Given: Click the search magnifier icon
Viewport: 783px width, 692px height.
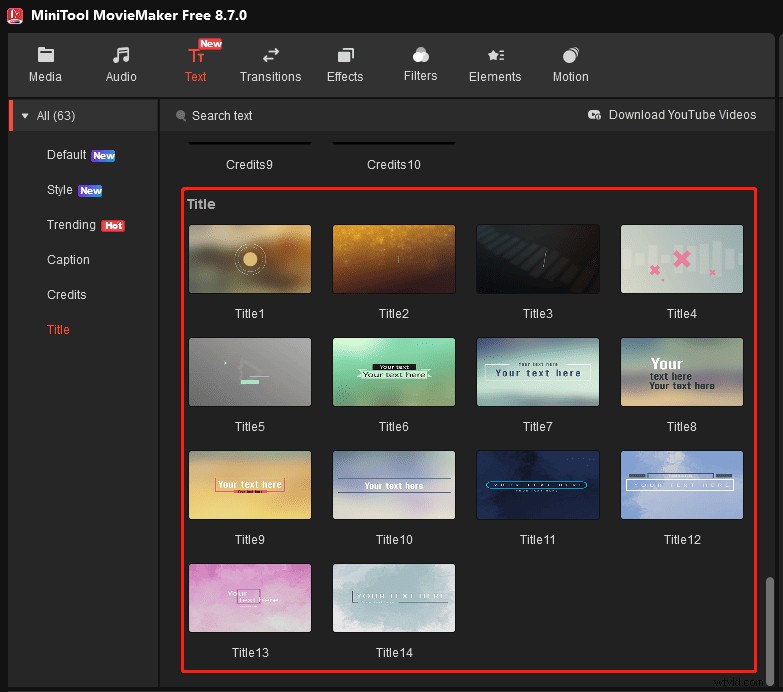Looking at the screenshot, I should pos(181,115).
